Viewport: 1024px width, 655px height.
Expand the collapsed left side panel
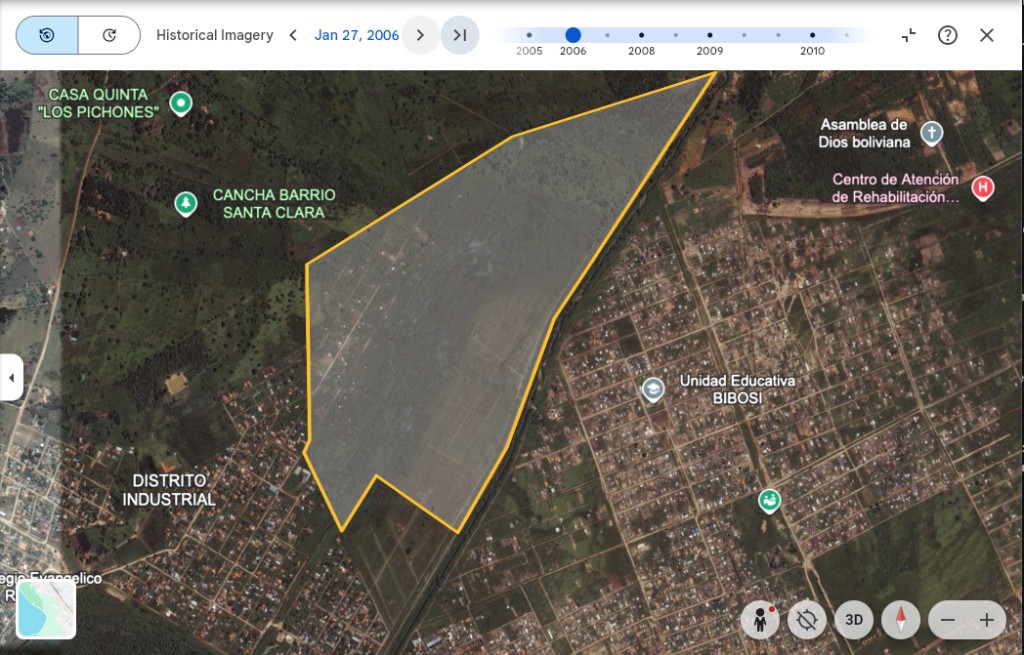click(11, 377)
